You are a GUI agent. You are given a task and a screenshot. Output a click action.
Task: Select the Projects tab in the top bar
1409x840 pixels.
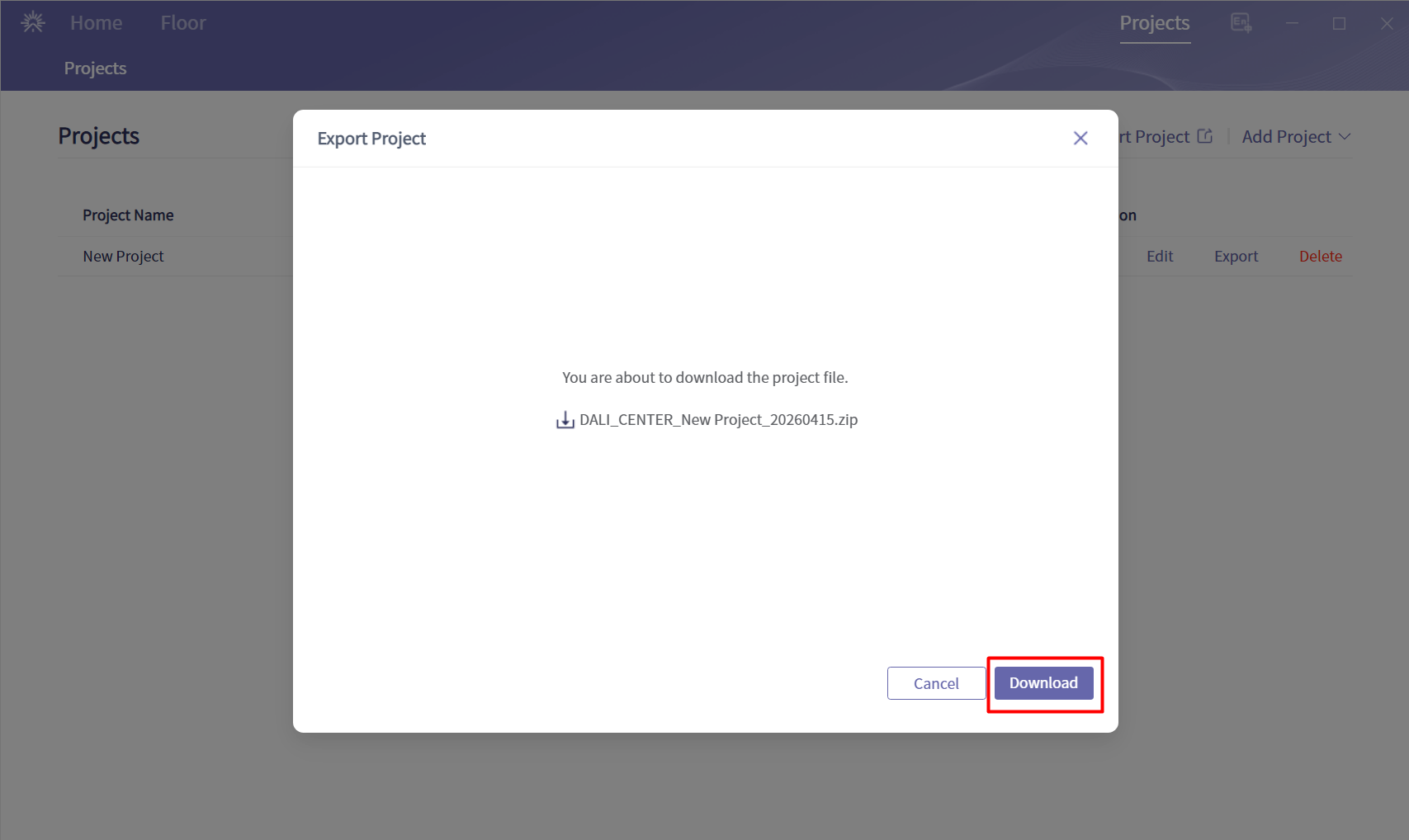click(x=1154, y=23)
